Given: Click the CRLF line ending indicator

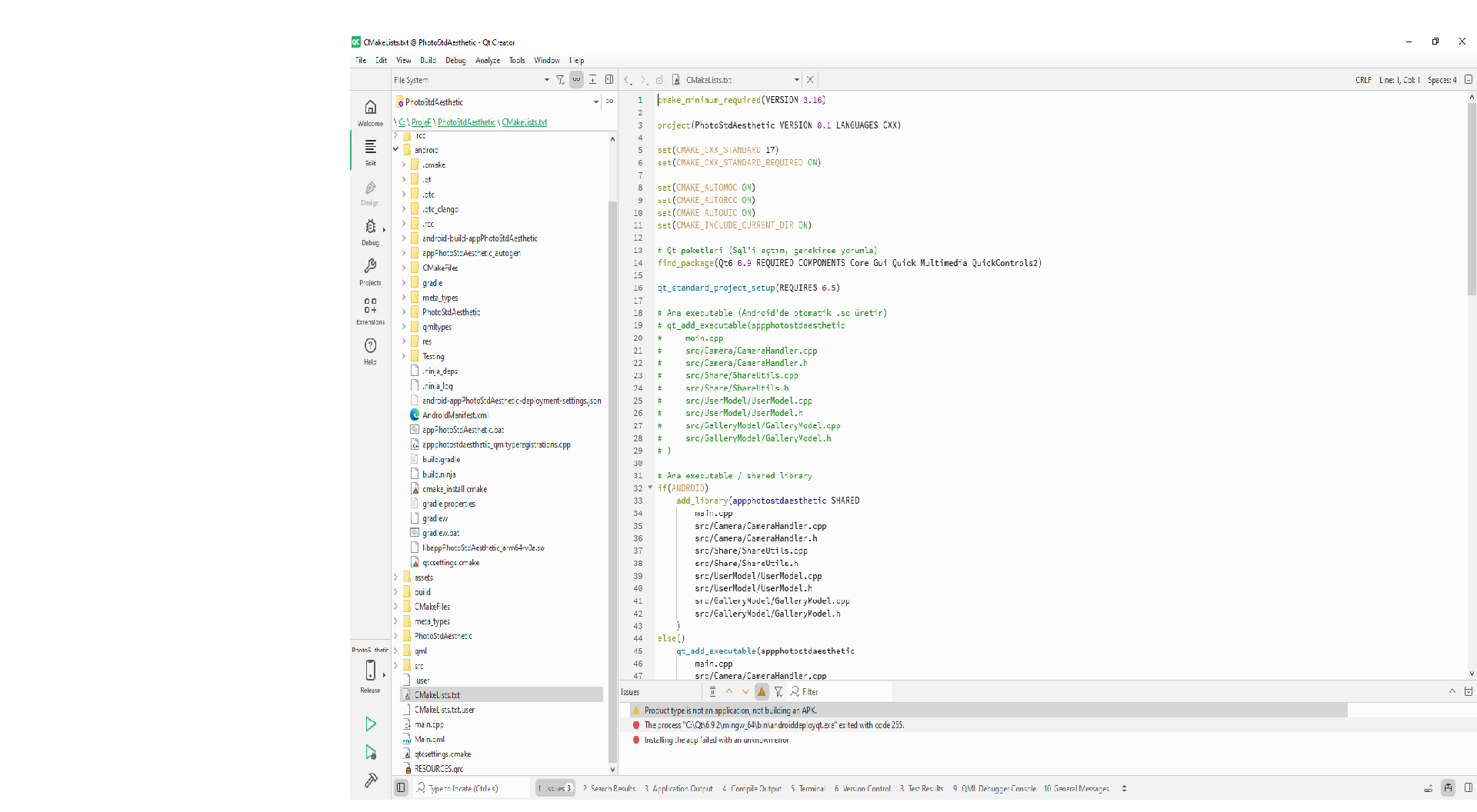Looking at the screenshot, I should coord(1363,80).
